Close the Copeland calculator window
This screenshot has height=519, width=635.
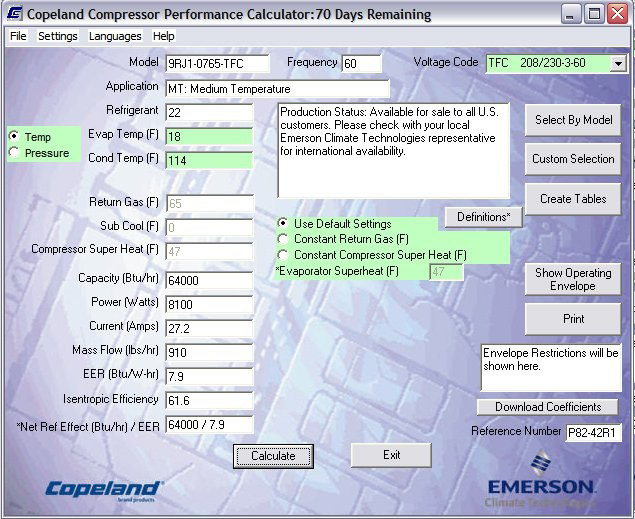click(618, 15)
